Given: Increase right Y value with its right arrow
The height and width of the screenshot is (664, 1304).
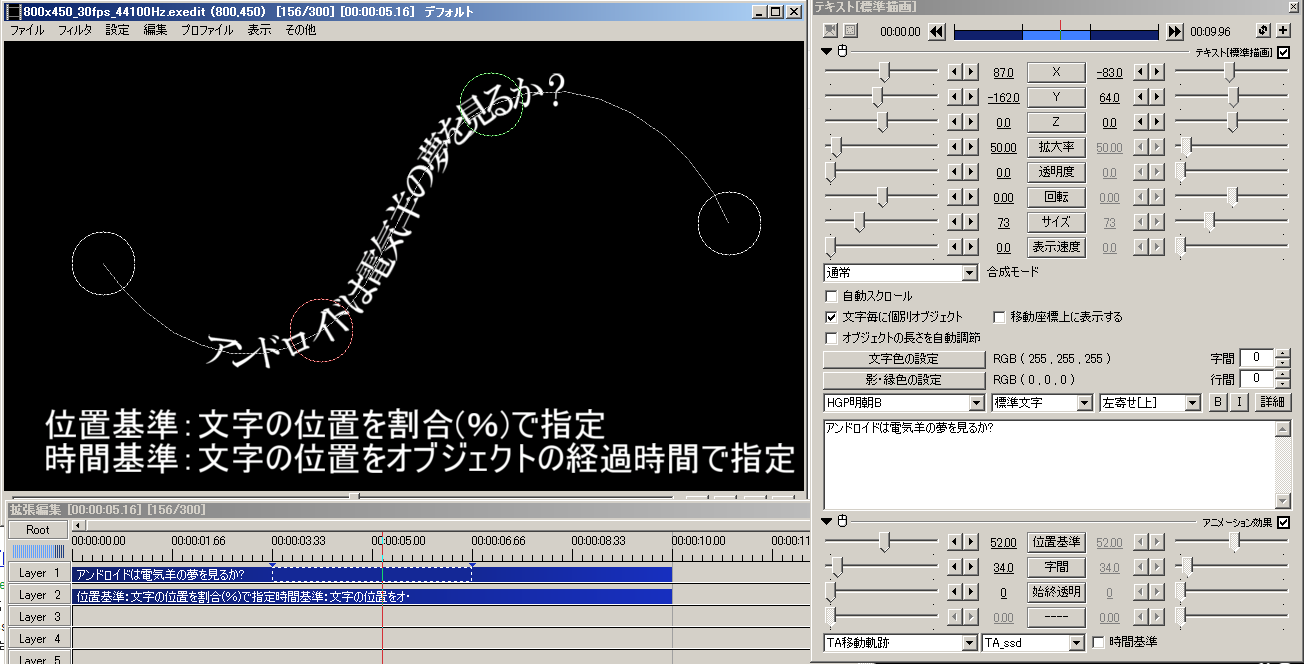Looking at the screenshot, I should pyautogui.click(x=1158, y=97).
